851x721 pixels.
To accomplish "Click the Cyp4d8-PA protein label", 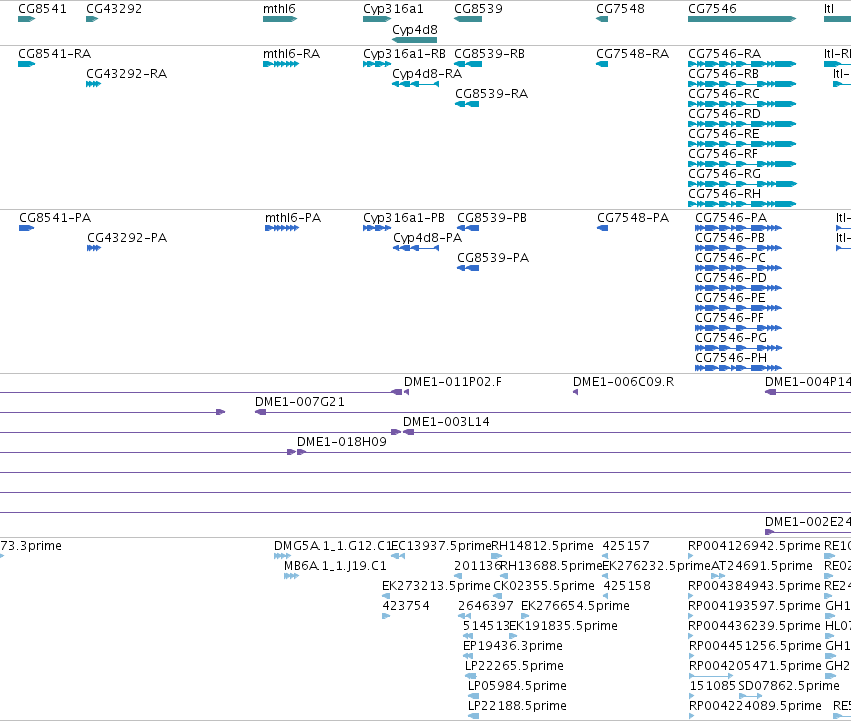I will [428, 238].
